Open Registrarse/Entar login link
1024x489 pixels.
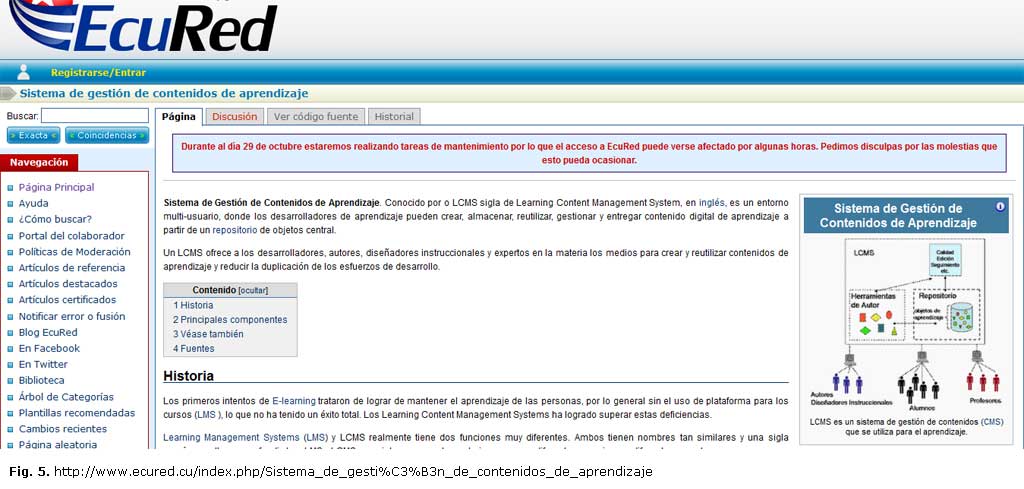(98, 73)
